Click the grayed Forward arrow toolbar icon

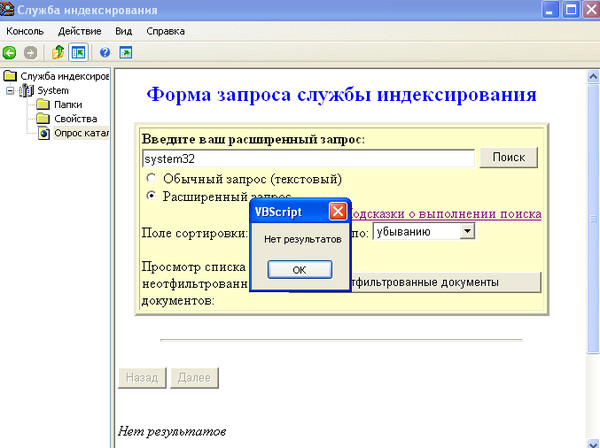point(31,52)
